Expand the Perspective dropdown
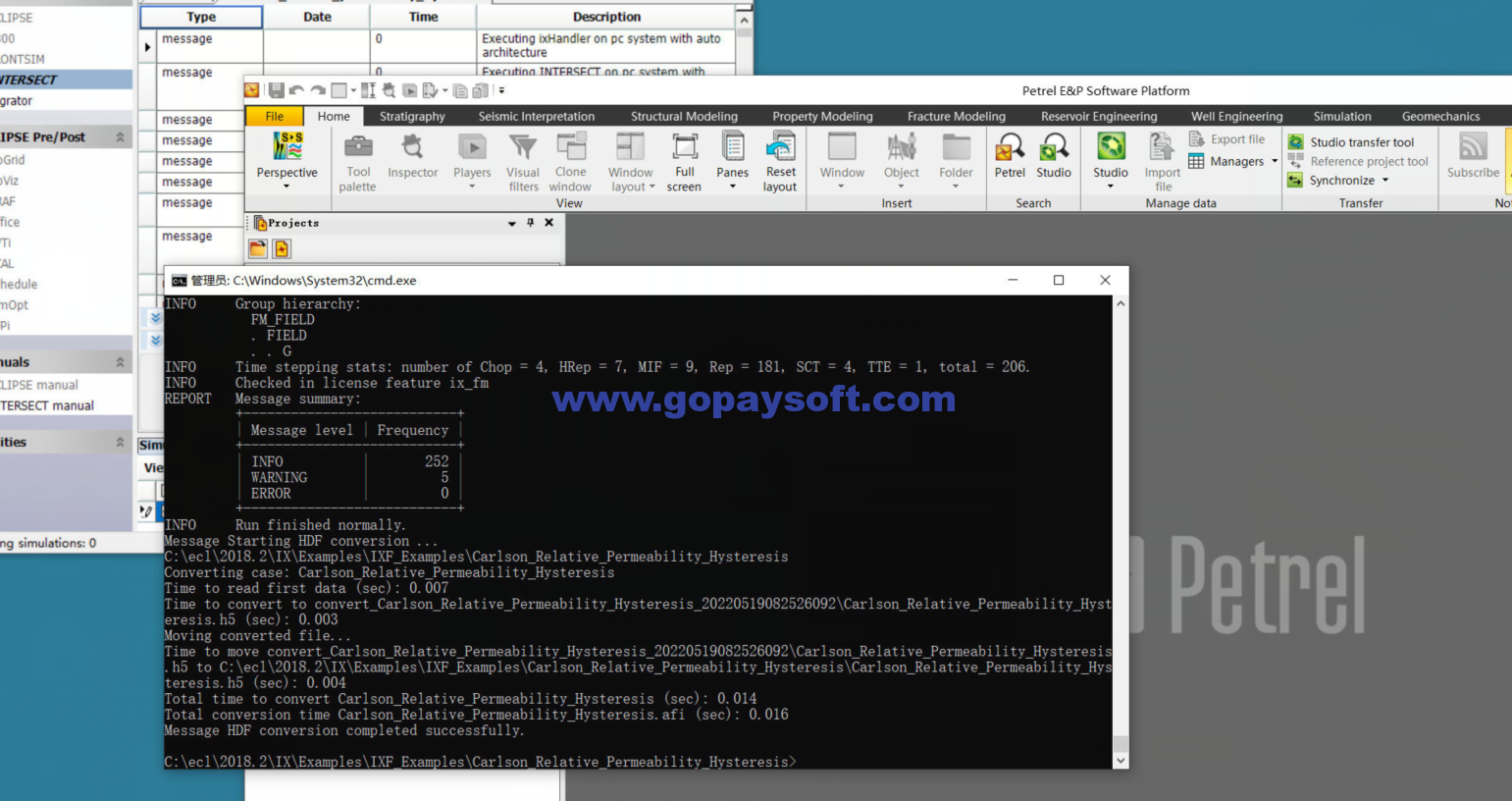Image resolution: width=1512 pixels, height=801 pixels. (x=287, y=186)
